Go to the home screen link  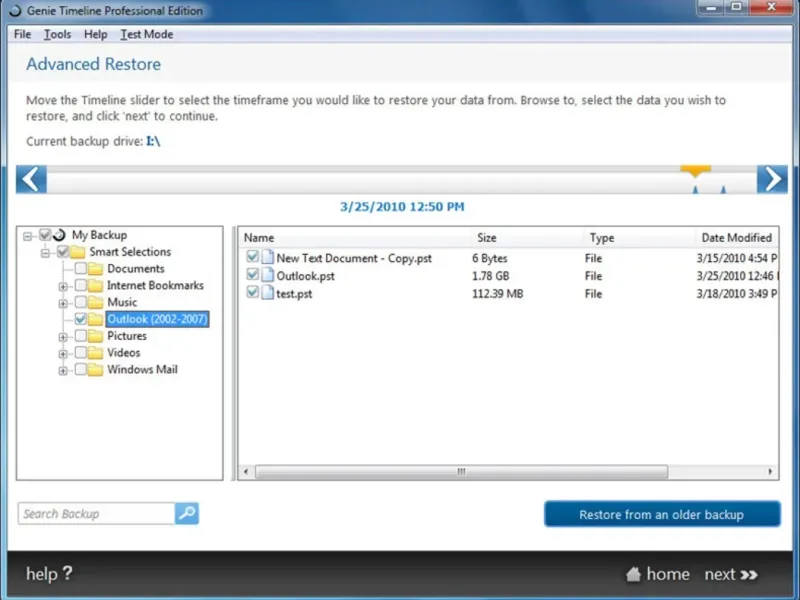tap(668, 574)
